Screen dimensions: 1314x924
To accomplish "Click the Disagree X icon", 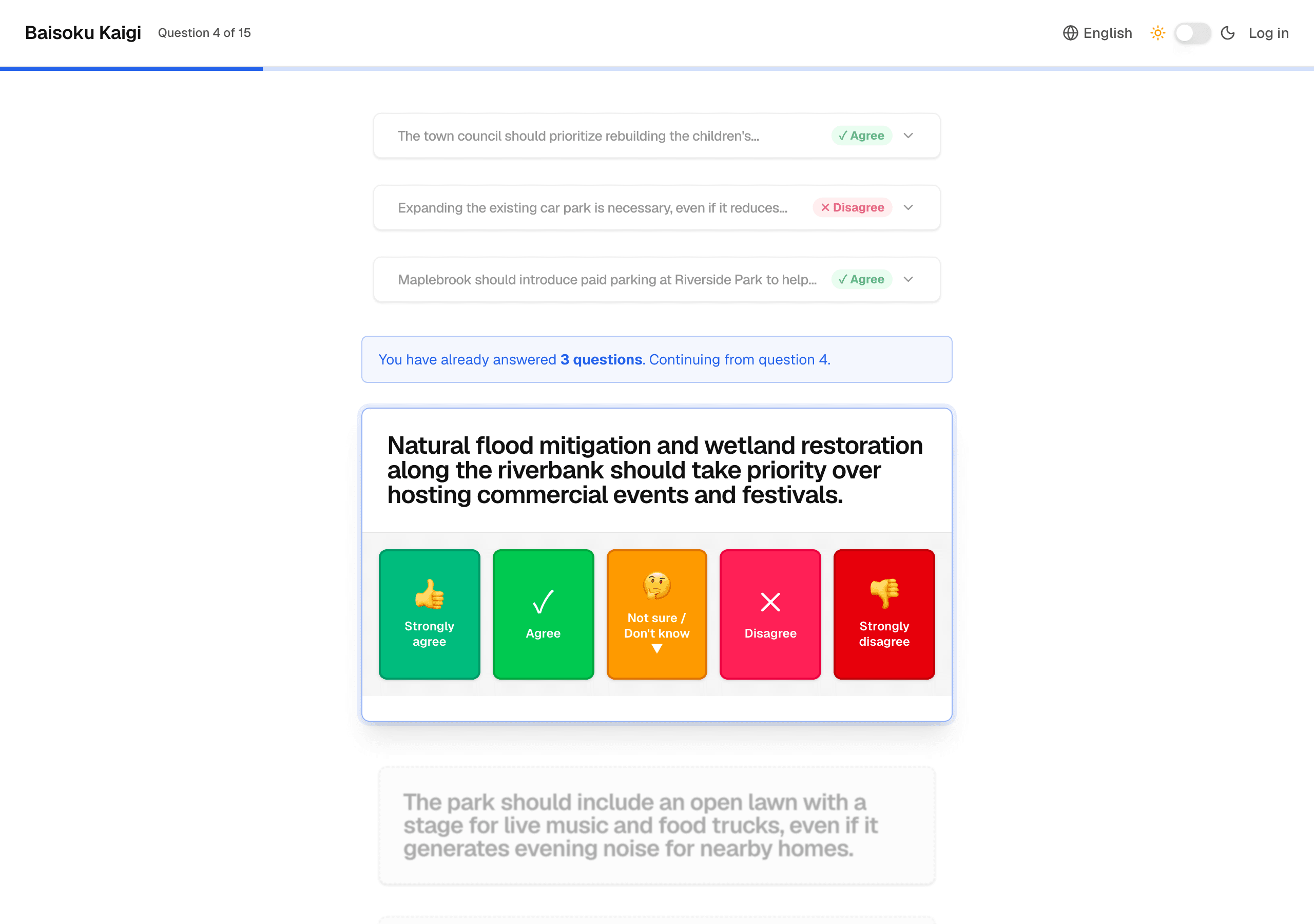I will 770,602.
